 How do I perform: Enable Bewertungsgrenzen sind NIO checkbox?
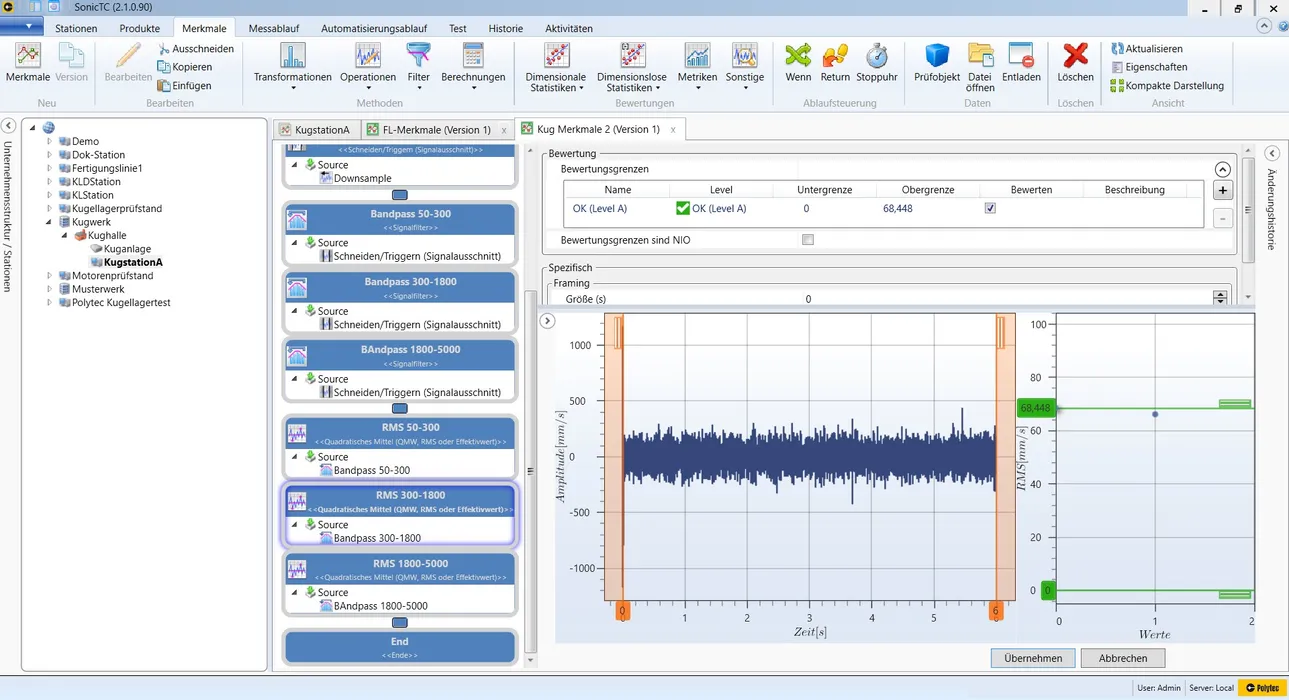tap(808, 240)
